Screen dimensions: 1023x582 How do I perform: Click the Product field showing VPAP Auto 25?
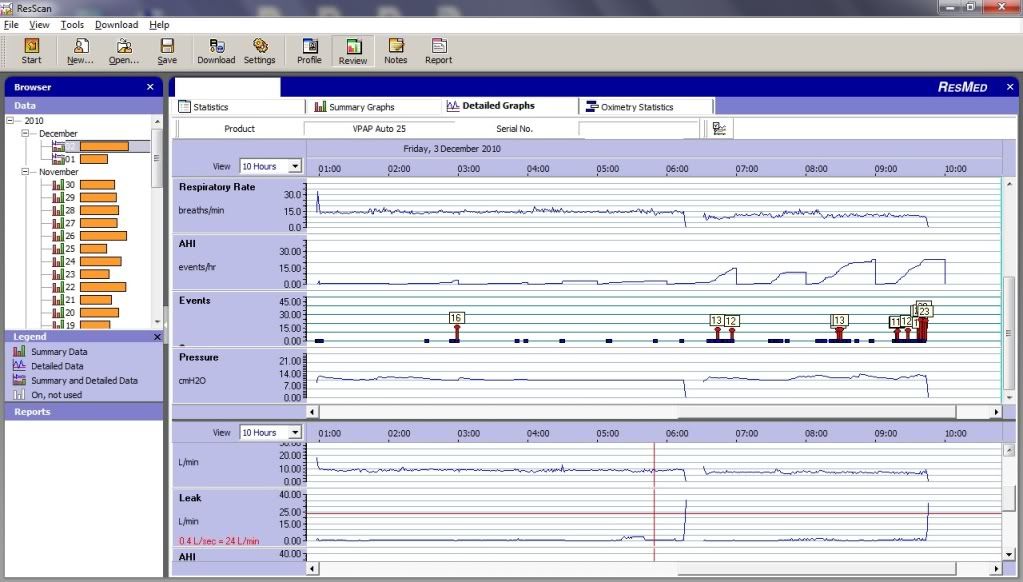tap(379, 129)
